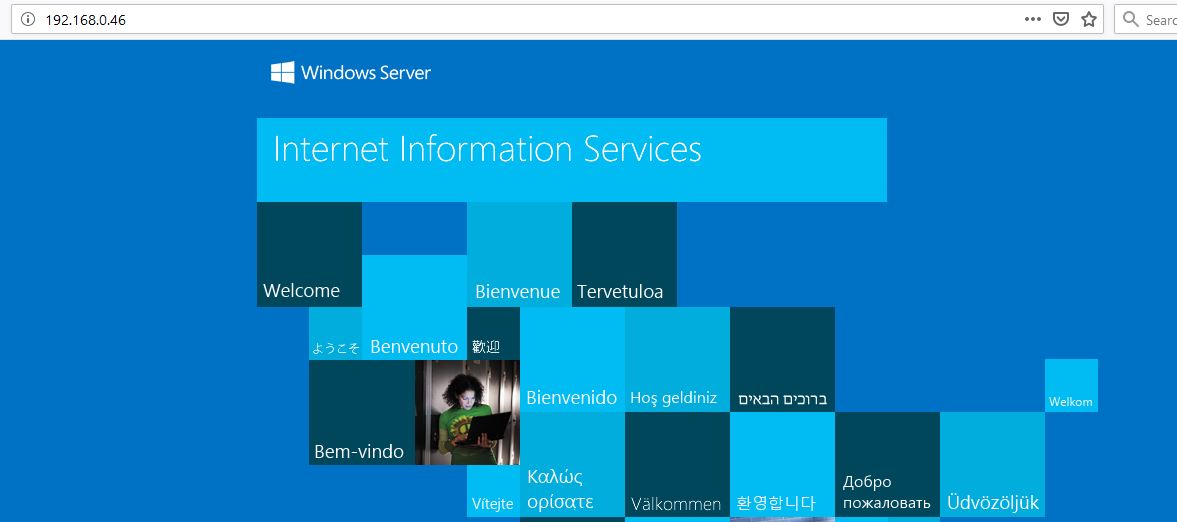
Task: Click the 歡迎 tile
Action: (493, 333)
